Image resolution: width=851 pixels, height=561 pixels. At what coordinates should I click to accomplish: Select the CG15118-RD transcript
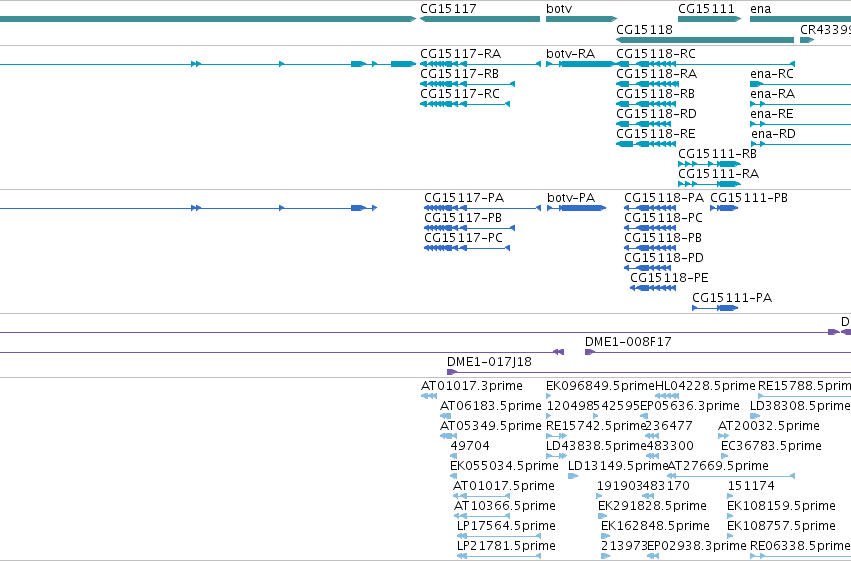coord(644,124)
